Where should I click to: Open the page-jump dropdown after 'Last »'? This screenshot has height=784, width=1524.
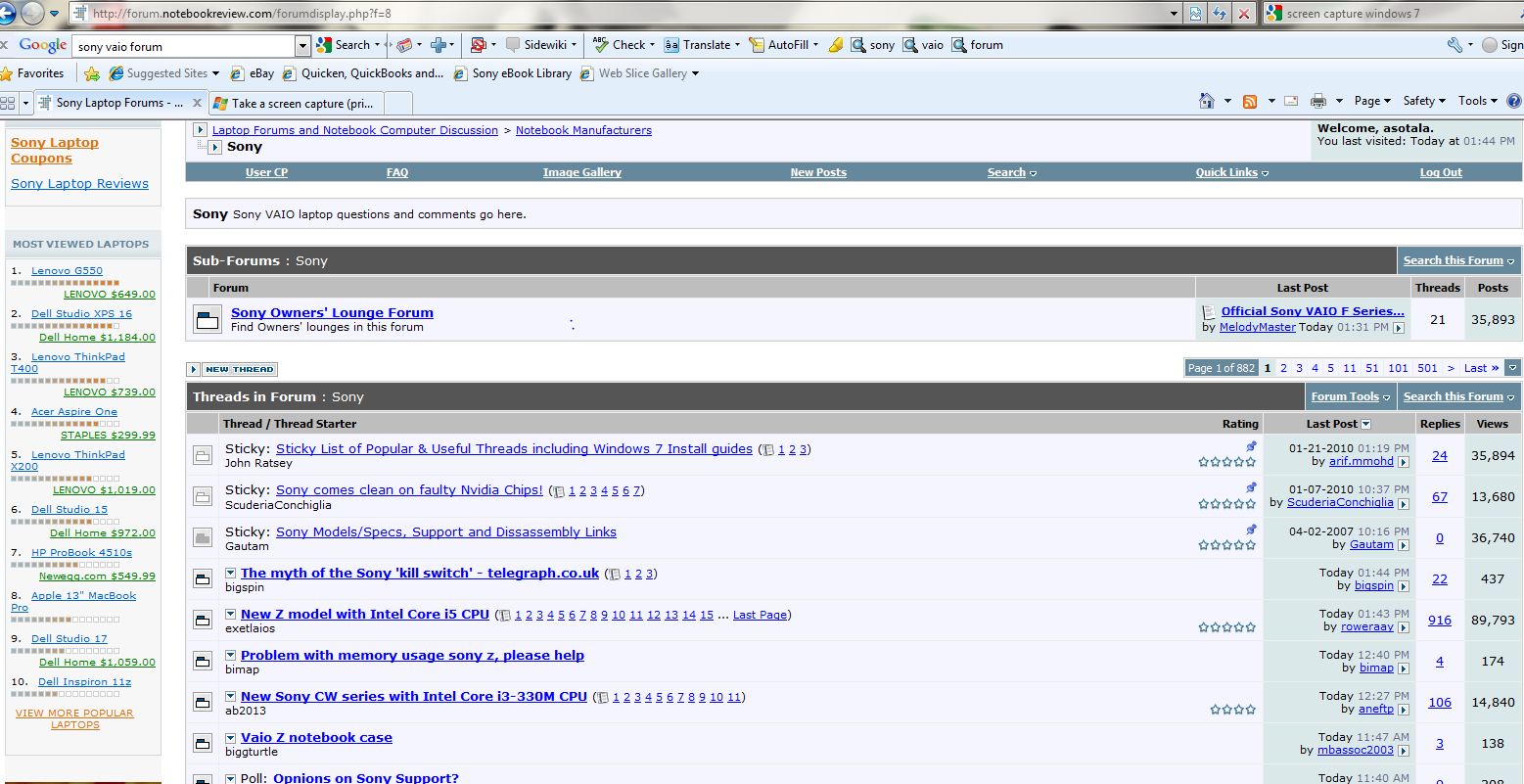pyautogui.click(x=1512, y=368)
